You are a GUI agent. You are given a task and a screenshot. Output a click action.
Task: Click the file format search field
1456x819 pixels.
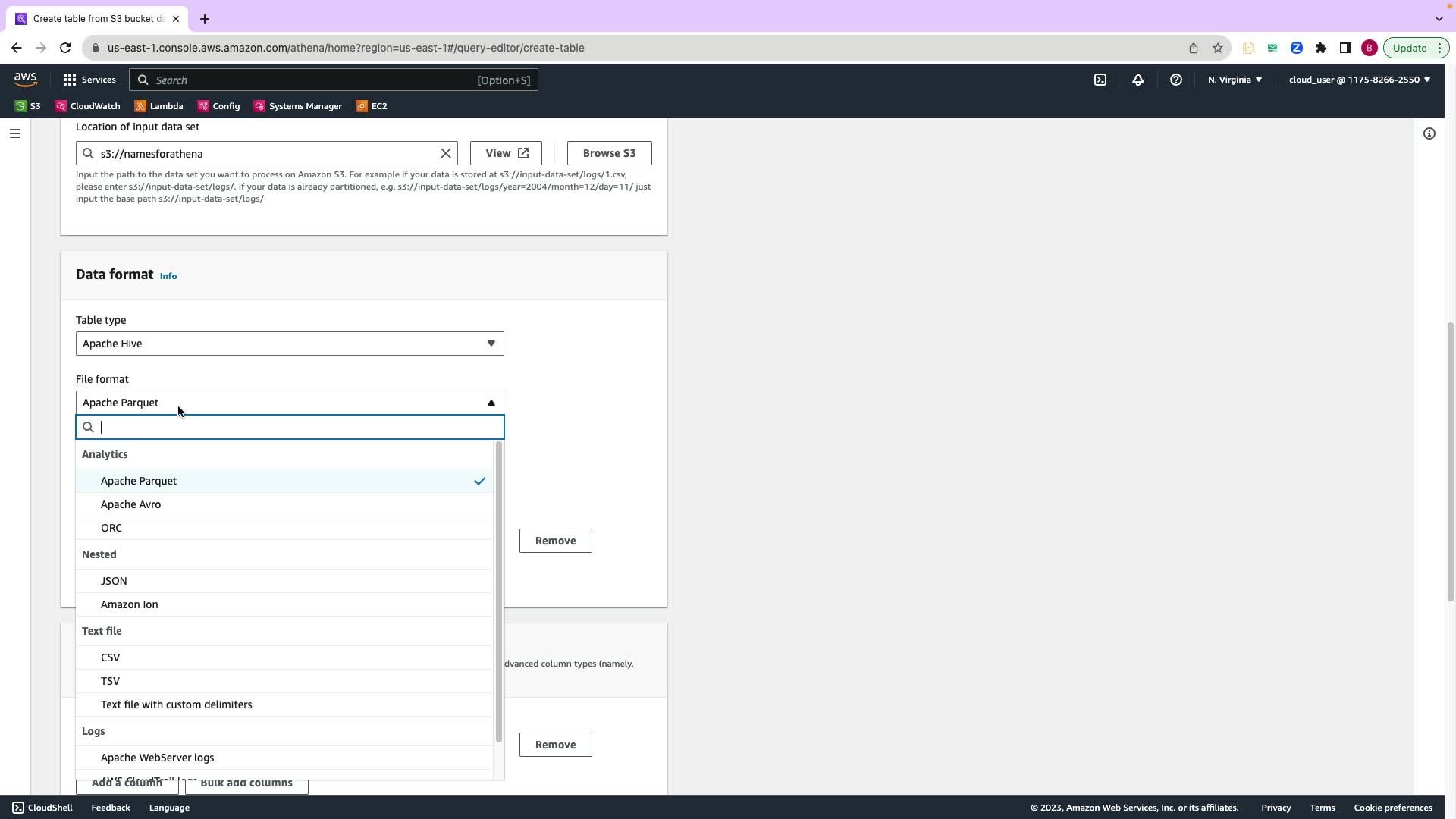pyautogui.click(x=296, y=427)
